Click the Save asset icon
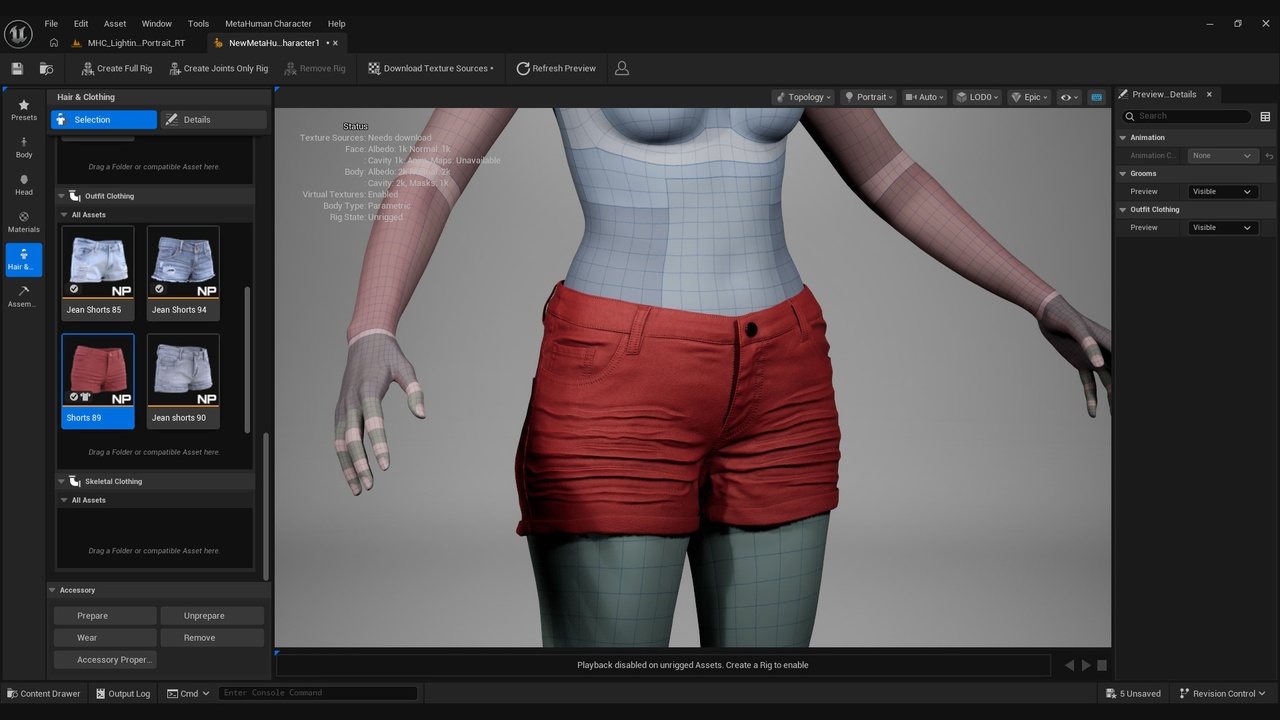1280x720 pixels. point(17,68)
